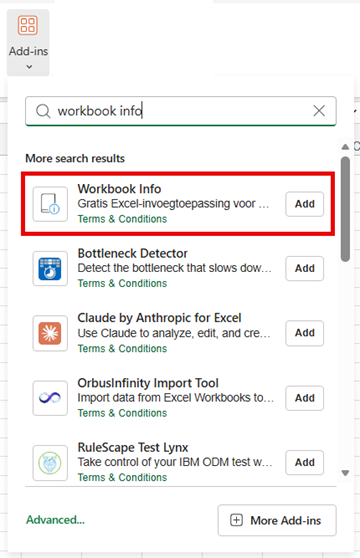360x558 pixels.
Task: Click the OrbusInfinity infinity icon
Action: [50, 398]
